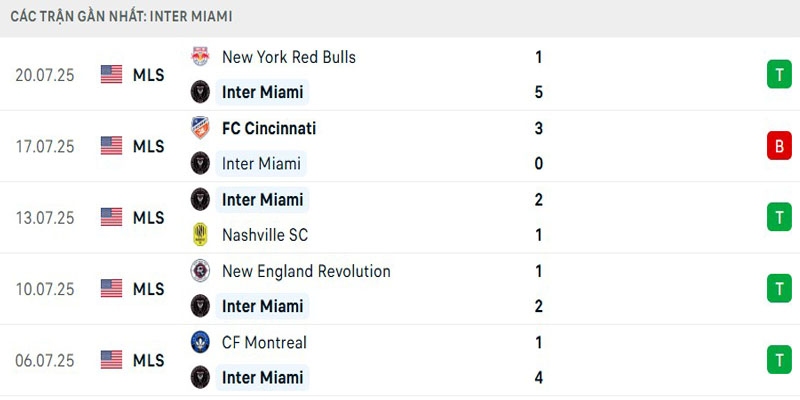Open the FC Cincinnati team link
This screenshot has width=800, height=400.
click(x=269, y=128)
